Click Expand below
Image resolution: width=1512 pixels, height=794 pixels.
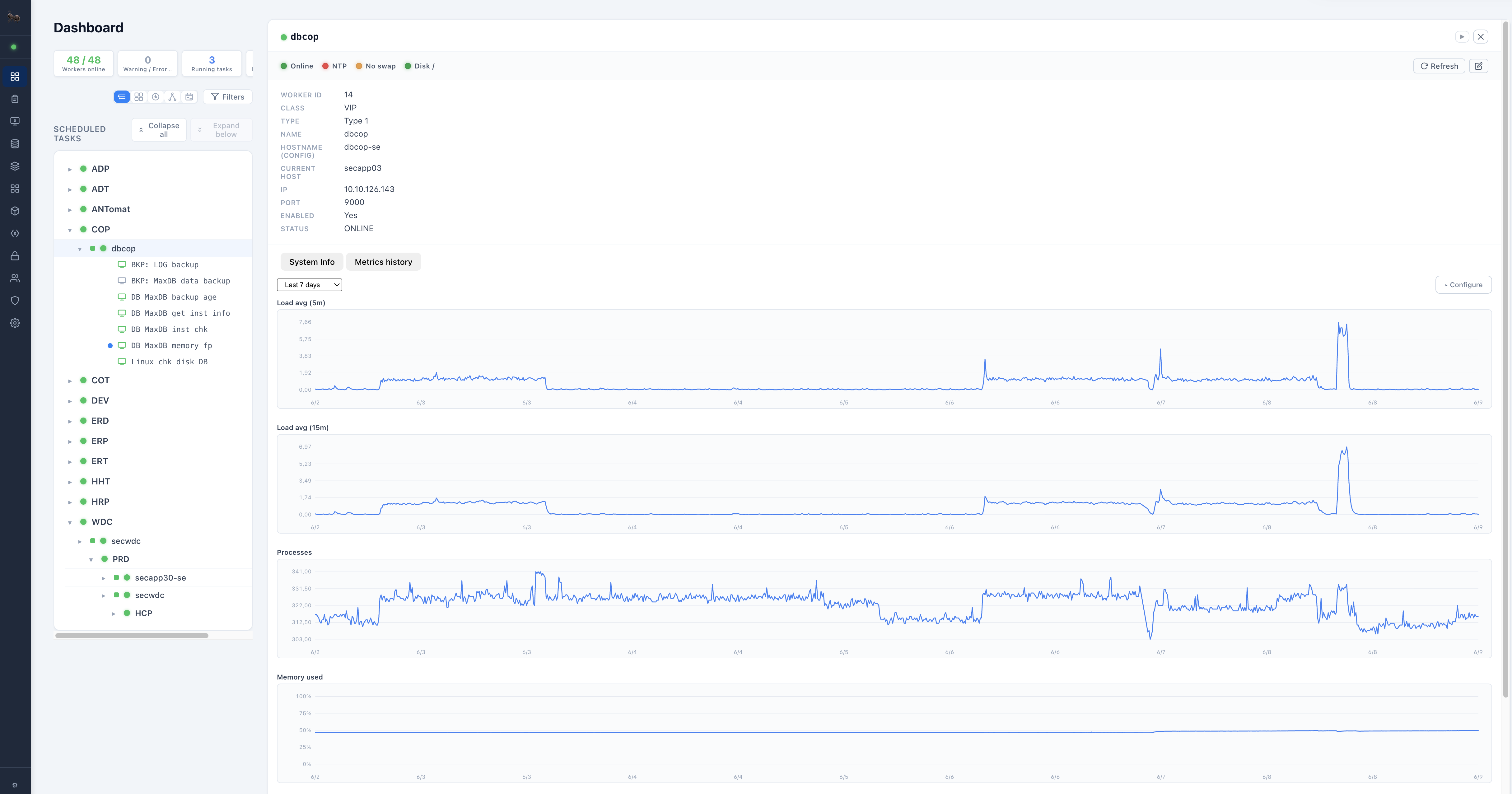pos(221,130)
